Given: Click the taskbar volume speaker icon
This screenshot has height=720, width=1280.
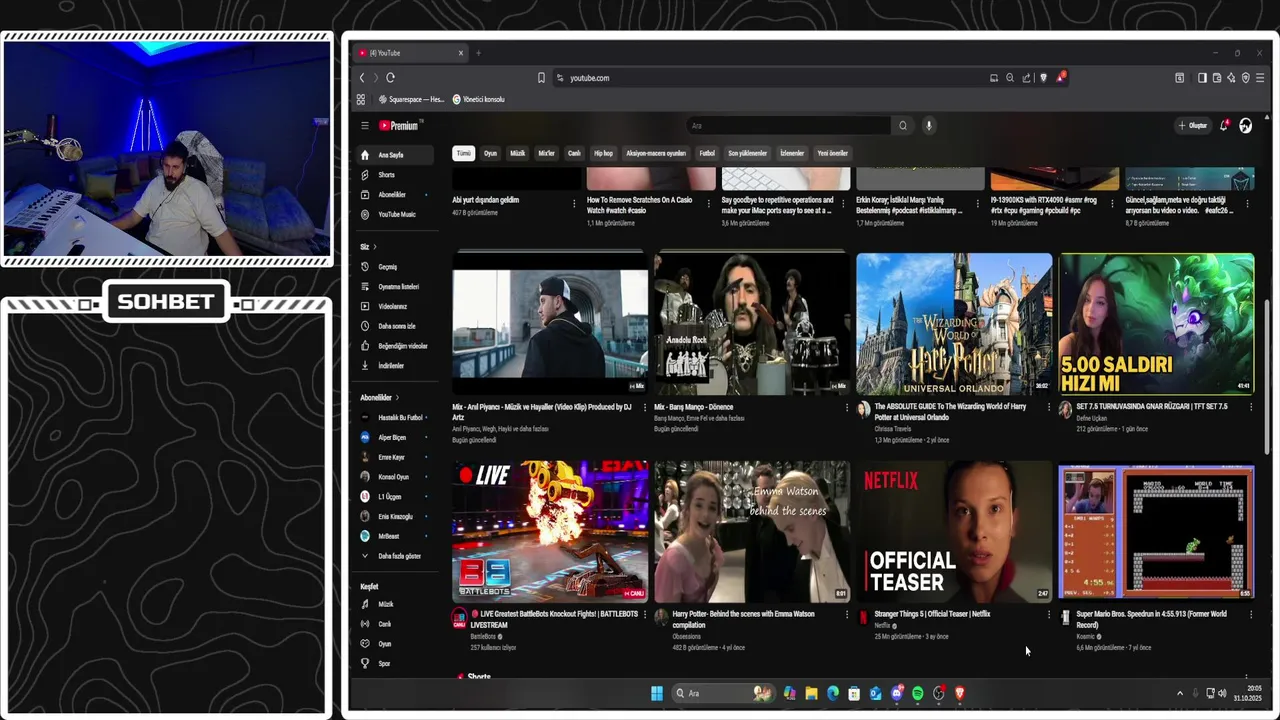Looking at the screenshot, I should (x=1222, y=693).
